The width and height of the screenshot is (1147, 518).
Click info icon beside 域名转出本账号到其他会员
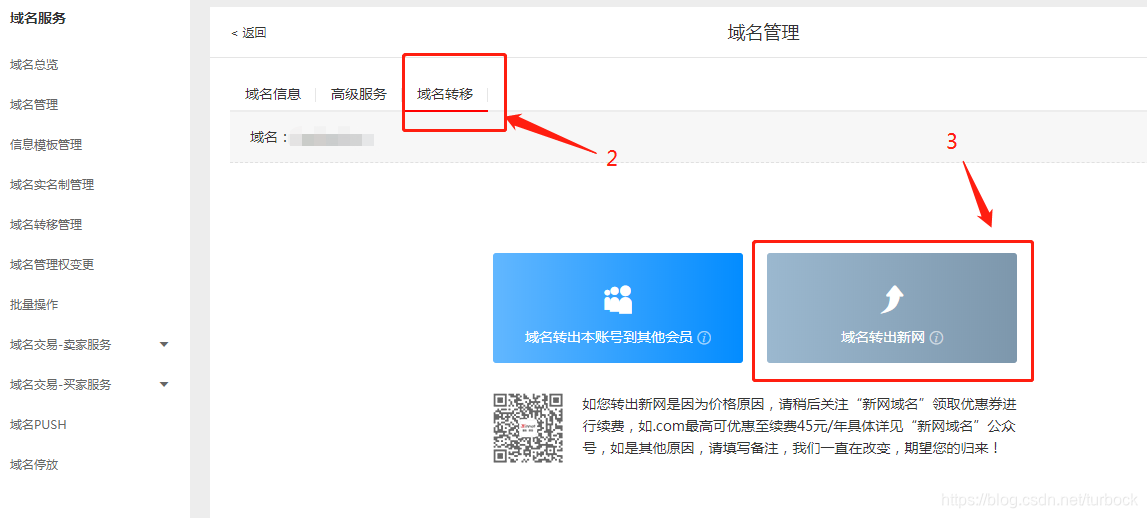click(x=704, y=338)
